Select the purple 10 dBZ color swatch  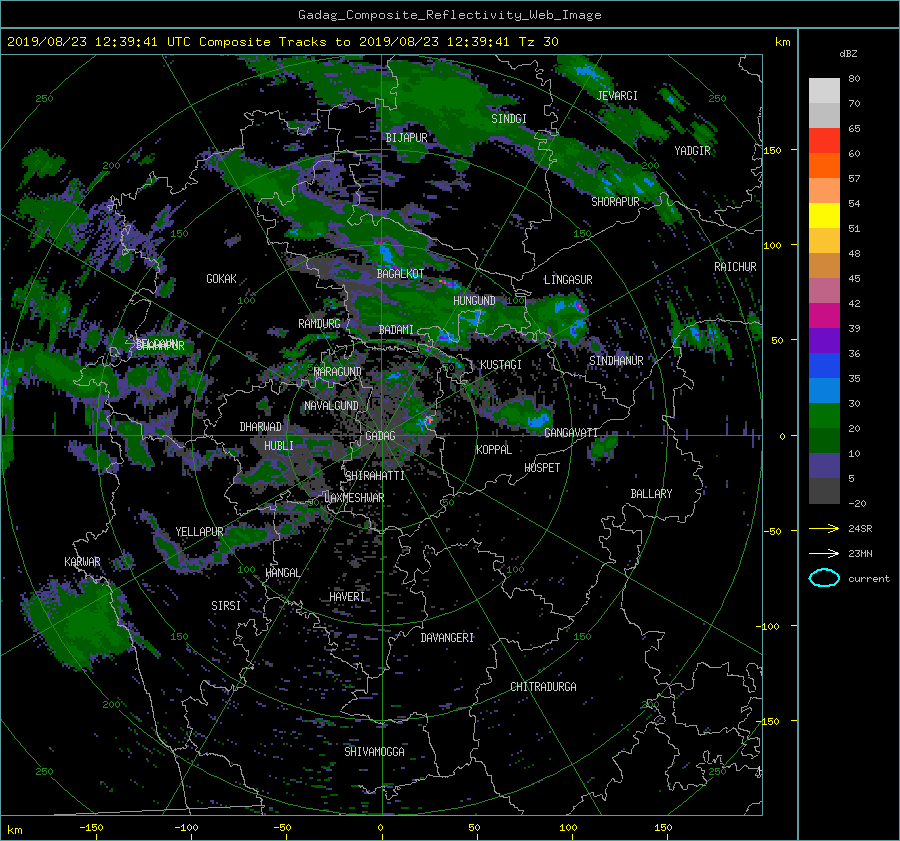(824, 466)
